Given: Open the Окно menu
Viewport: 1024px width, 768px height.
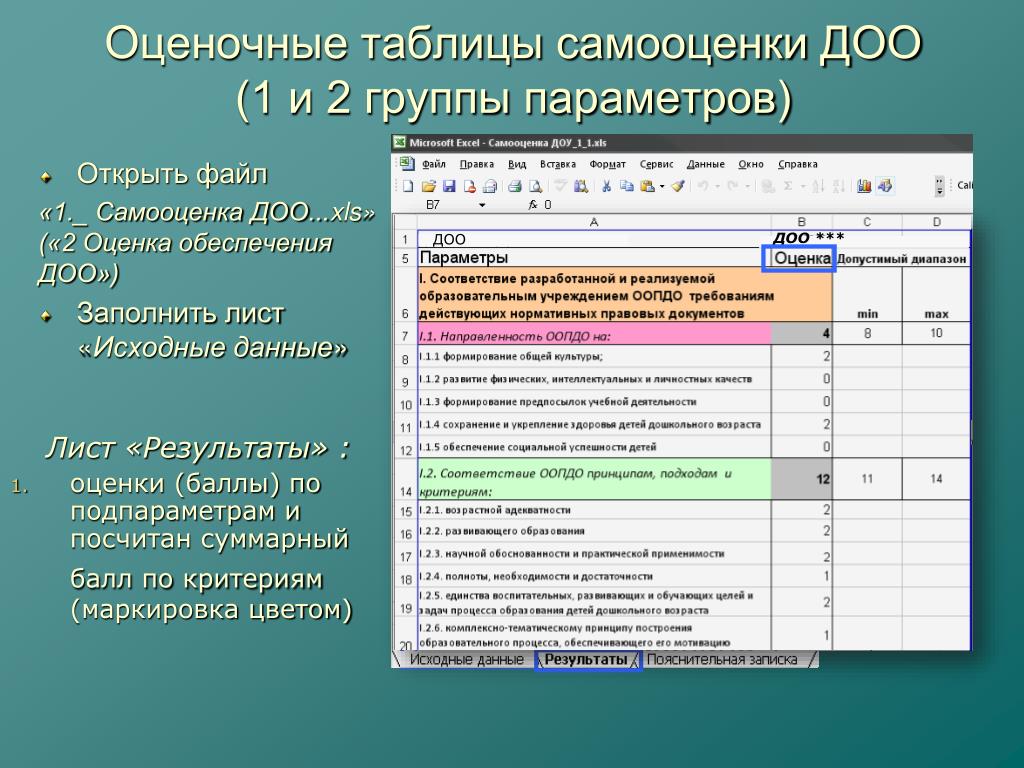Looking at the screenshot, I should (751, 164).
